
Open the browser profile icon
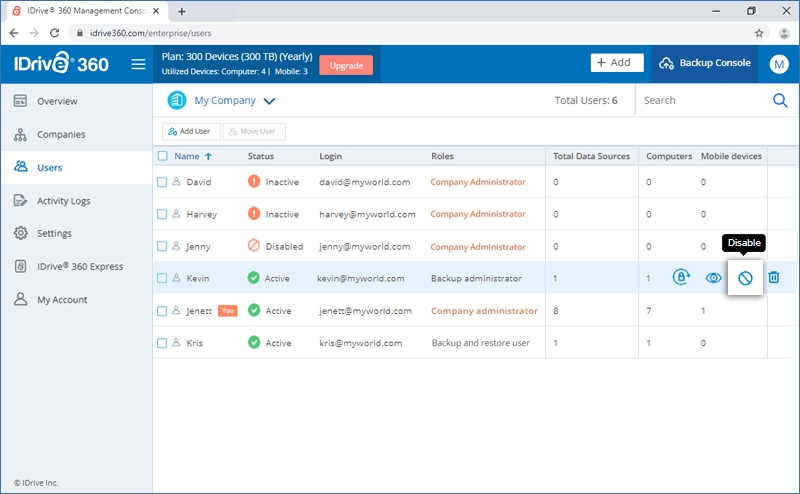pyautogui.click(x=784, y=33)
